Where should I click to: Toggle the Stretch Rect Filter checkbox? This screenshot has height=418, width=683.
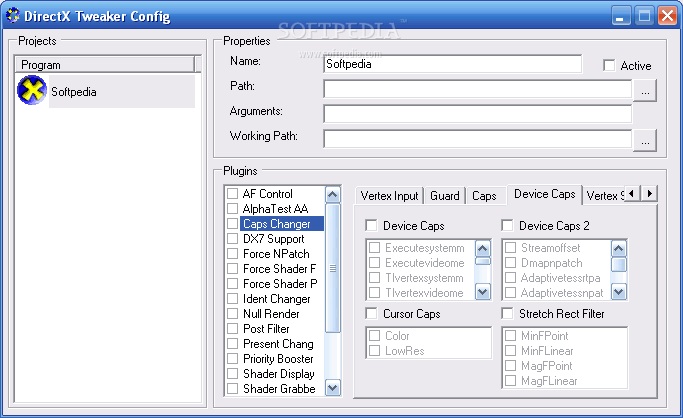[507, 314]
